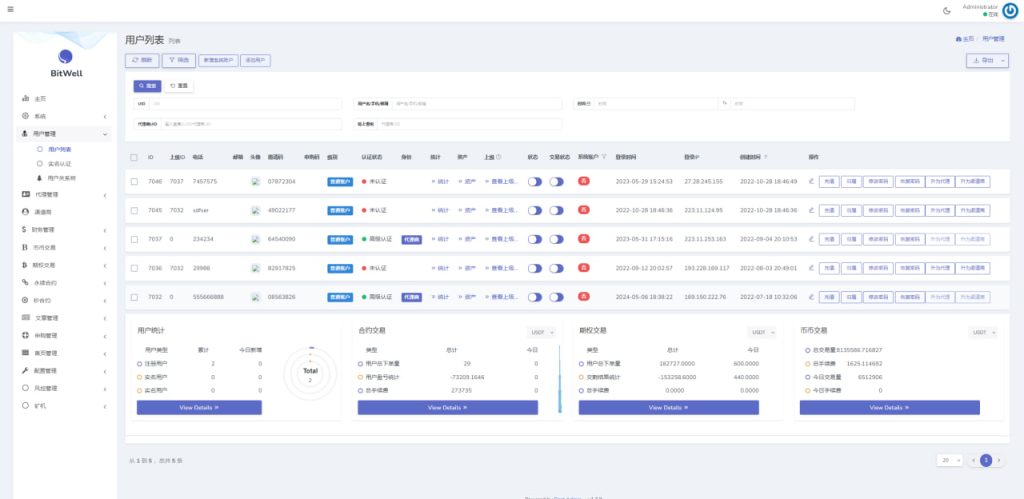Viewport: 1024px width, 499px height.
Task: Click login IP 27.28.245.155
Action: [703, 182]
